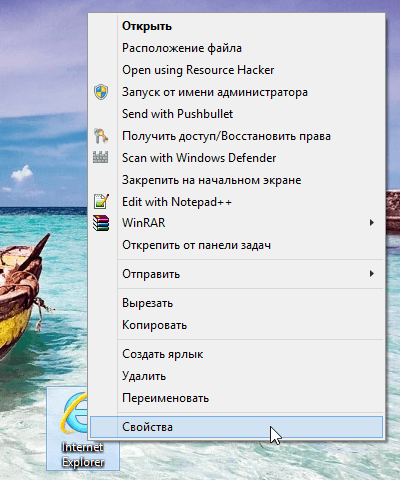Click the Windows Defender castle wall icon
Image resolution: width=400 pixels, height=480 pixels.
[x=101, y=157]
